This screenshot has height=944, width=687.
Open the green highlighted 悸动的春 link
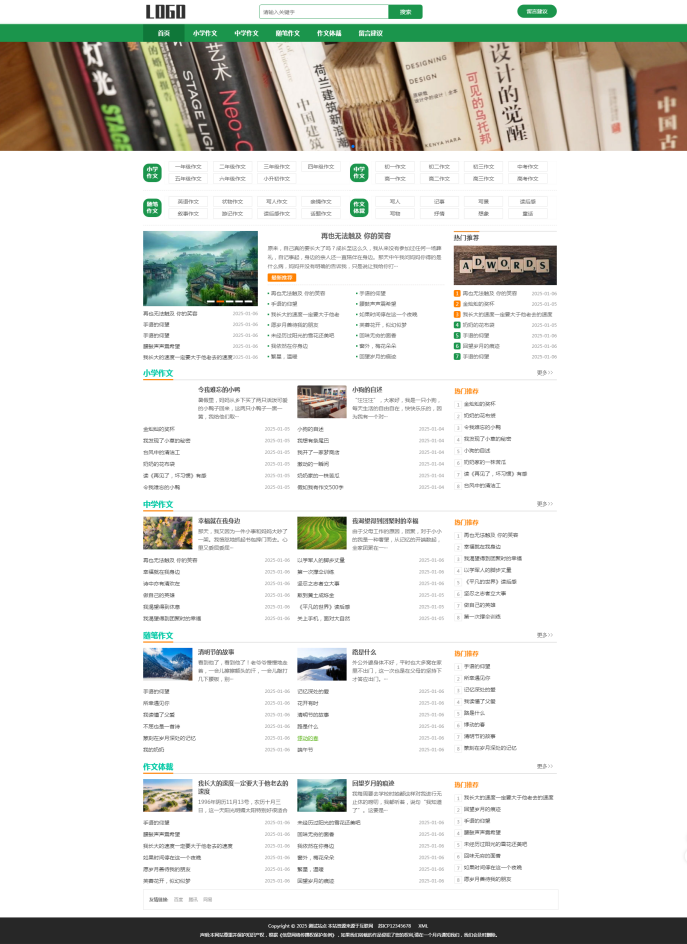[x=308, y=738]
